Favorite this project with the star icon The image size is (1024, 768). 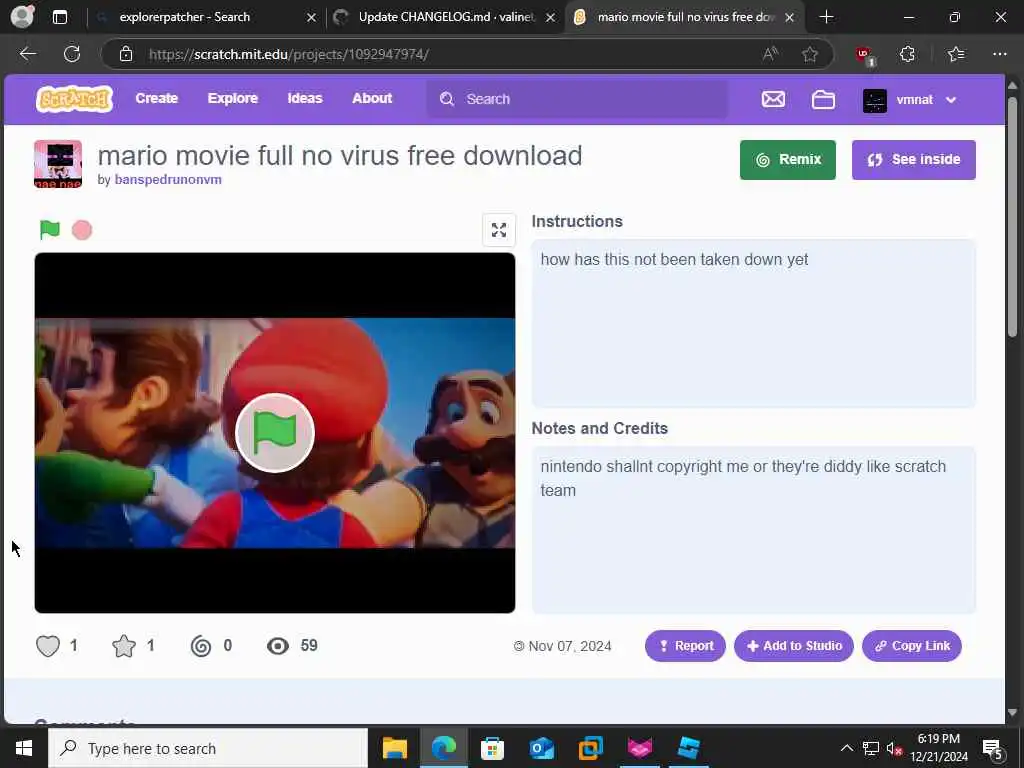123,646
